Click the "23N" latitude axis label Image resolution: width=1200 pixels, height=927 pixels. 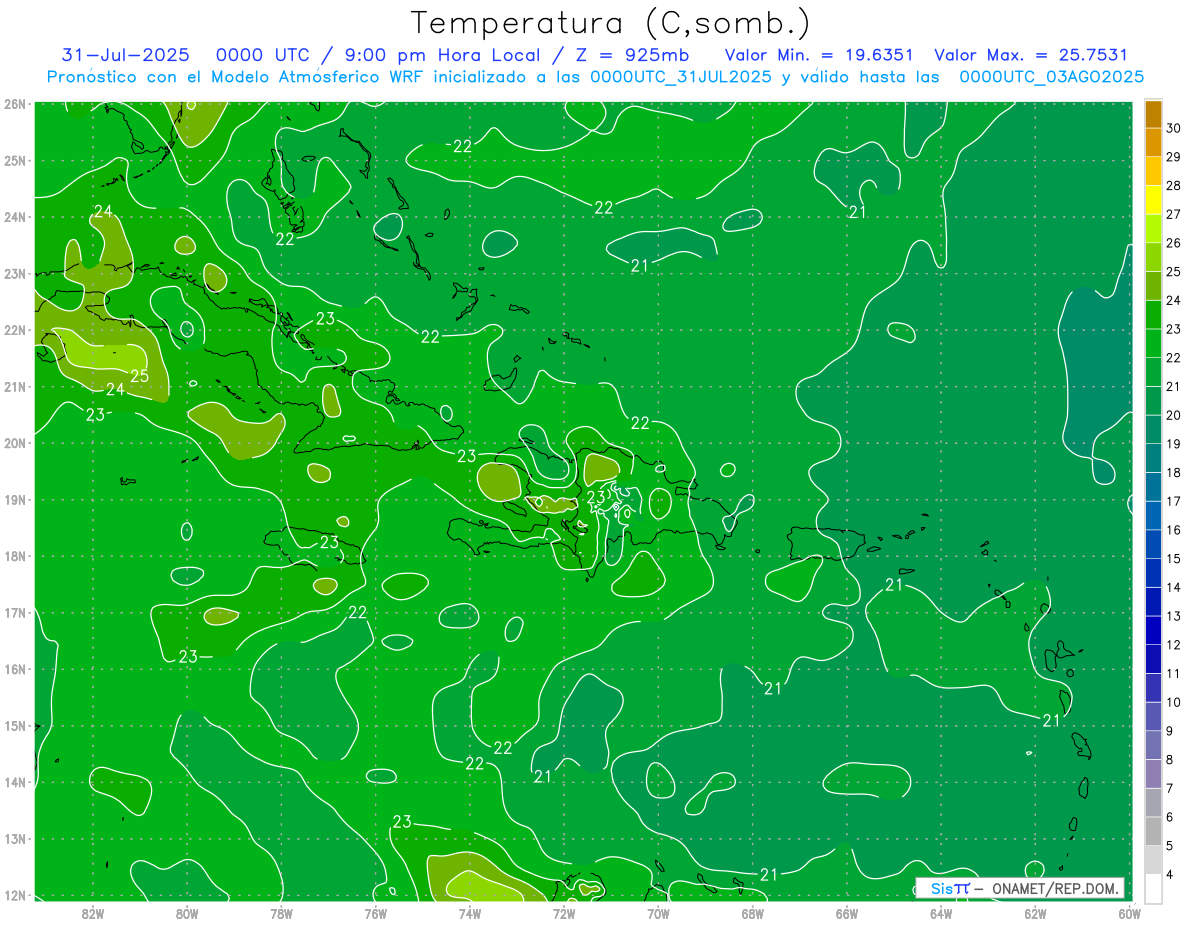(x=15, y=274)
